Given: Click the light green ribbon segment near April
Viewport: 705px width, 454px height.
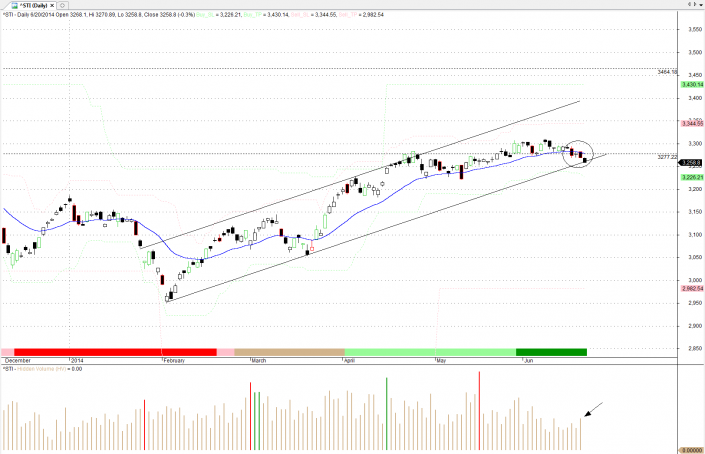Looking at the screenshot, I should [430, 352].
